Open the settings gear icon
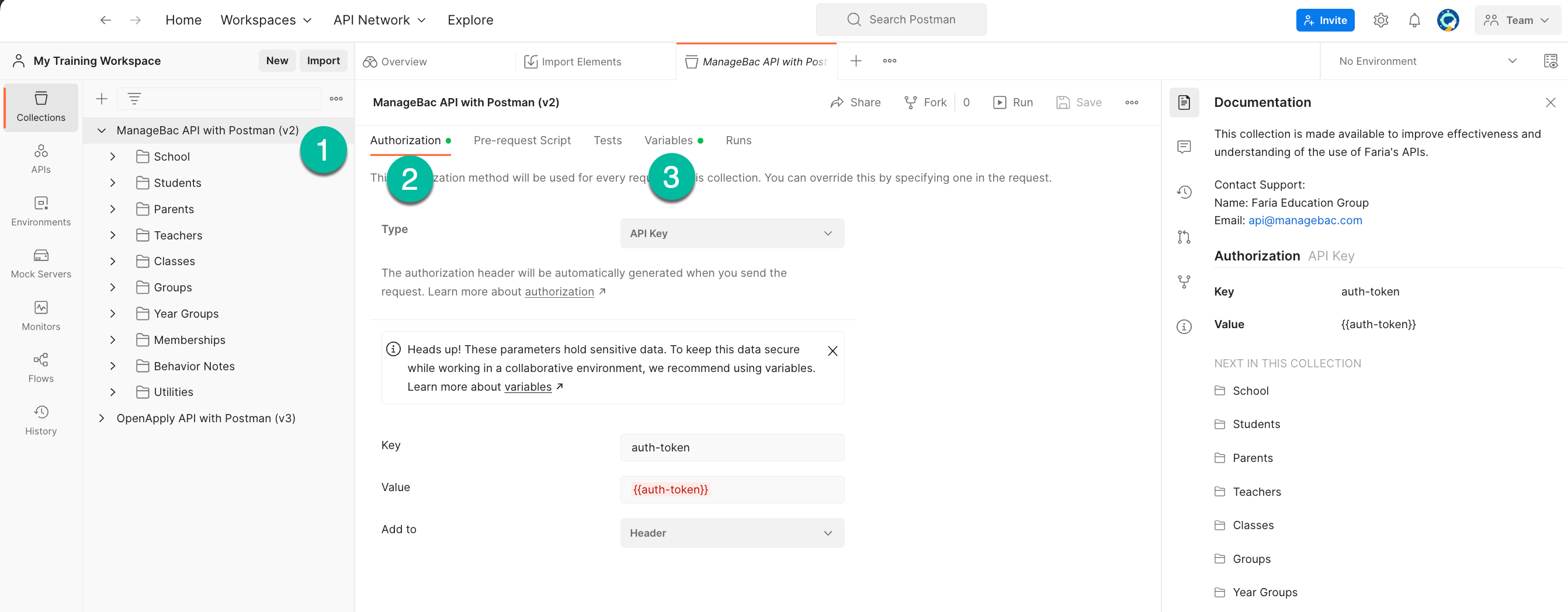This screenshot has width=1568, height=612. pyautogui.click(x=1380, y=20)
